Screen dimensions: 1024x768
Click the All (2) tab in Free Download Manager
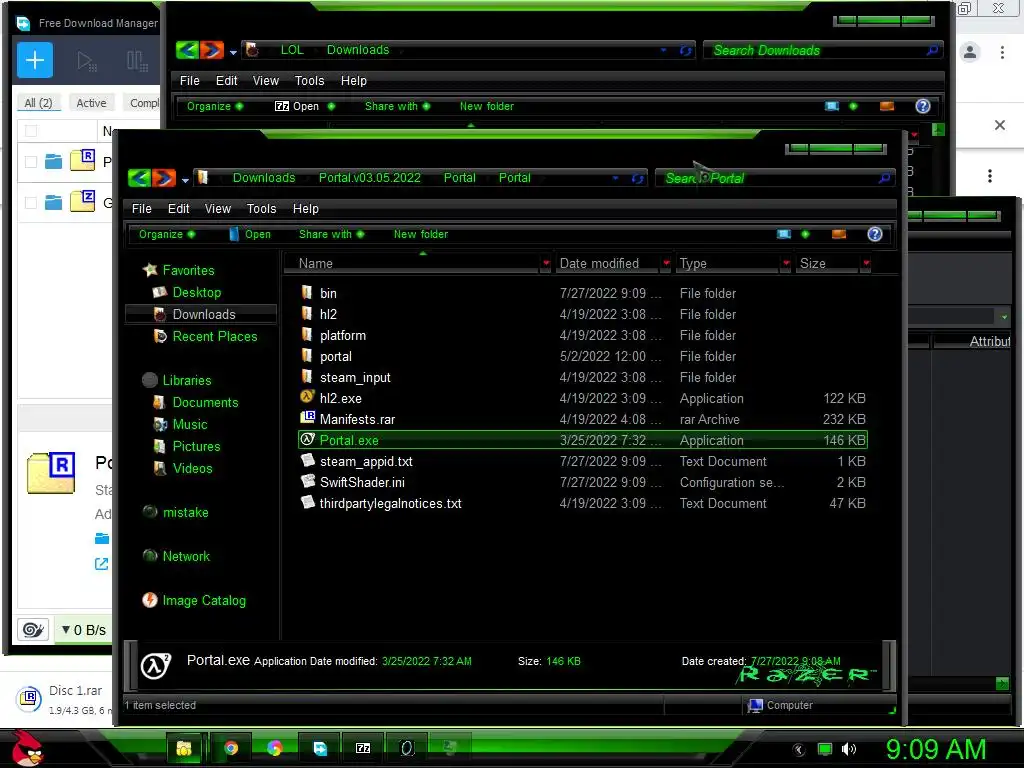(38, 103)
